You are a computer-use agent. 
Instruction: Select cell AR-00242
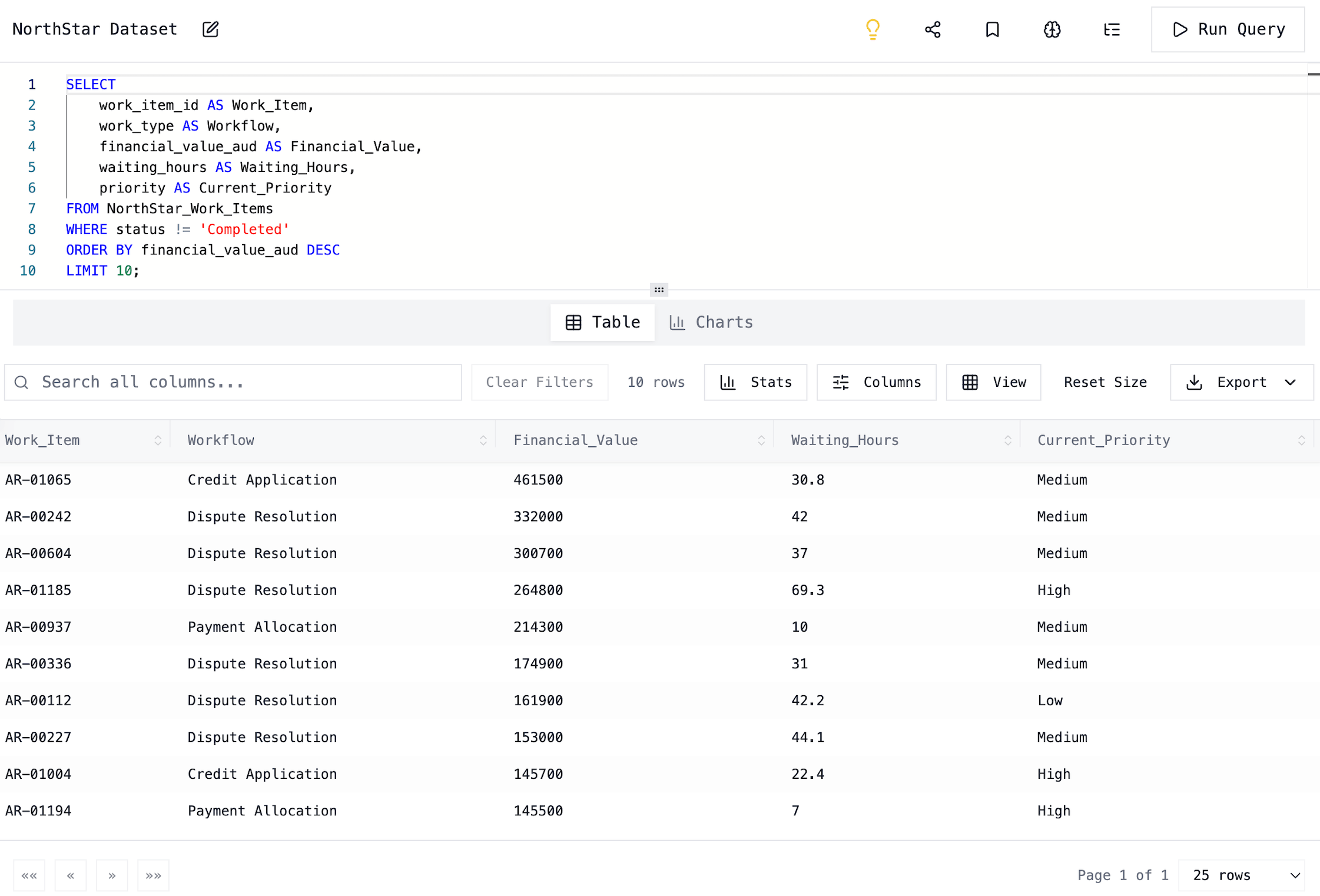pos(38,516)
